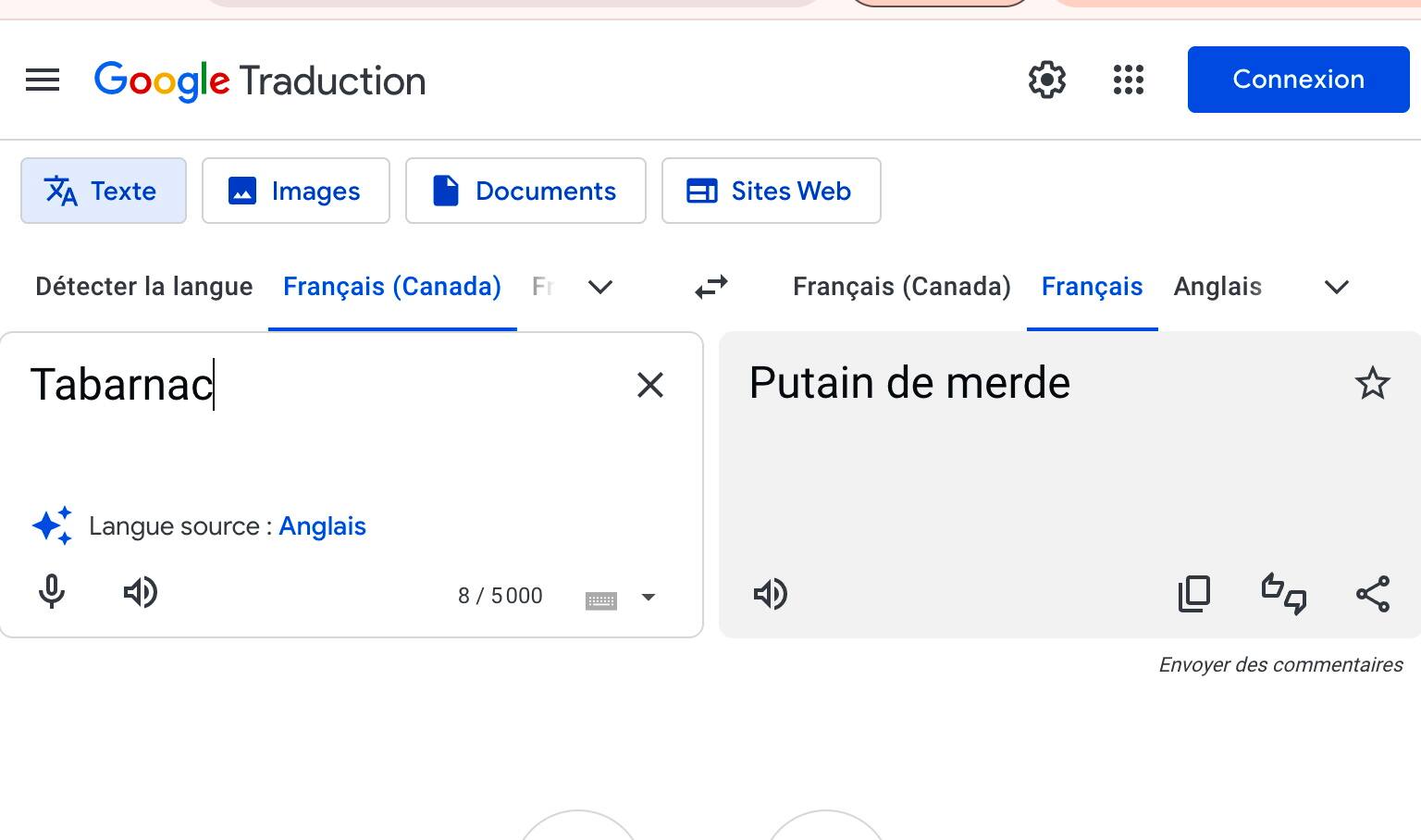1421x840 pixels.
Task: Open the hamburger navigation menu
Action: coord(42,80)
